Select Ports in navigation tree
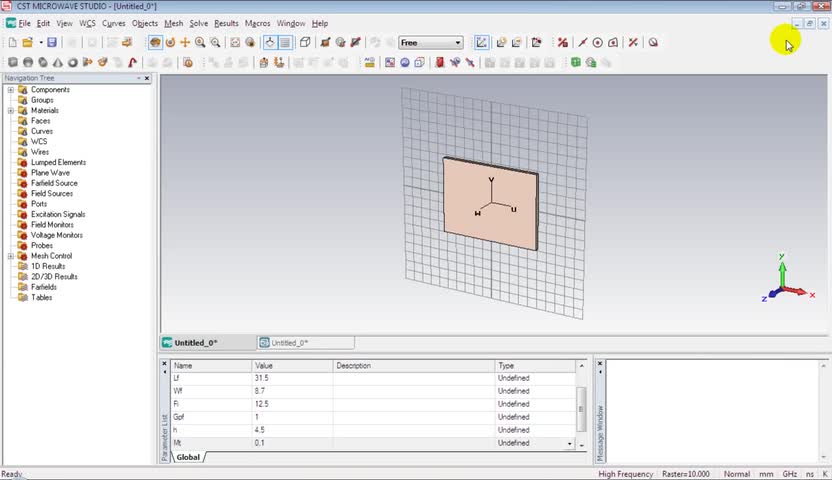Image resolution: width=832 pixels, height=480 pixels. 39,204
